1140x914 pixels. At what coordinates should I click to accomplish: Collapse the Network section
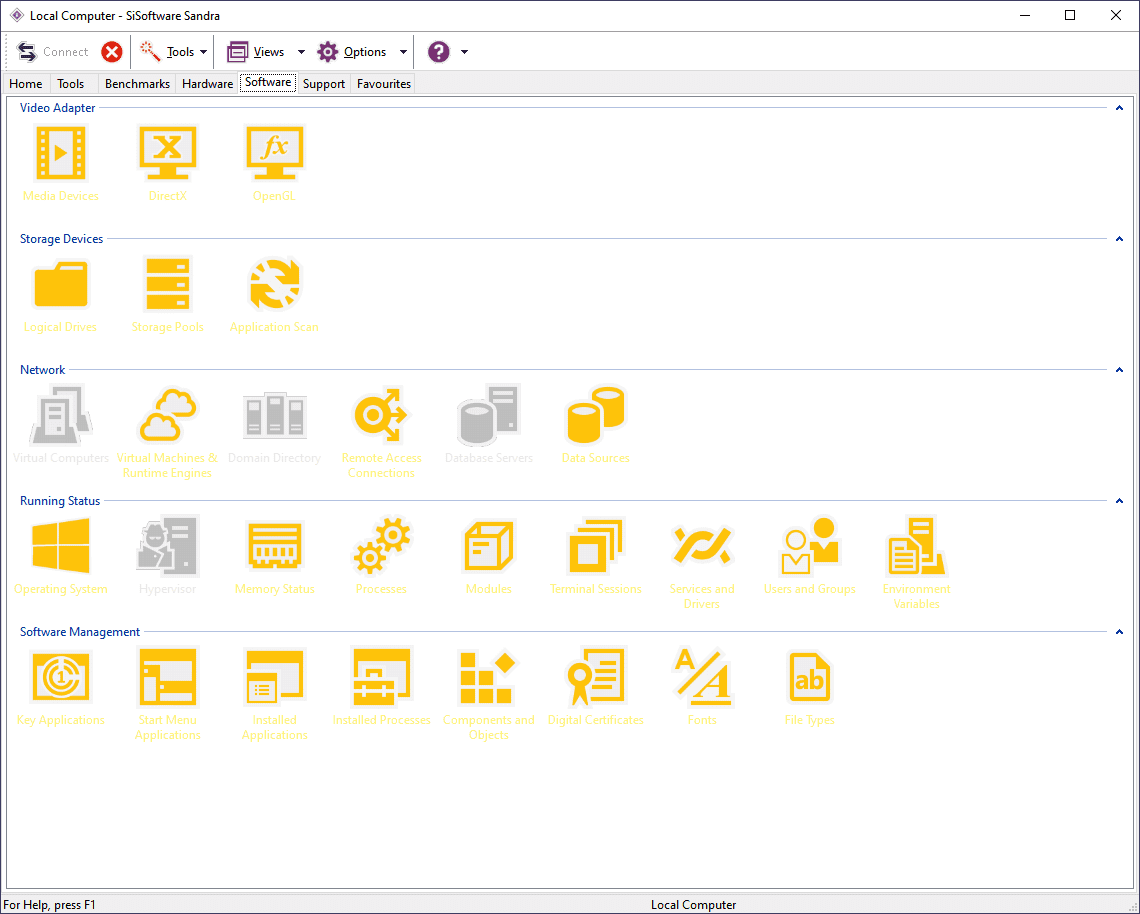1120,369
